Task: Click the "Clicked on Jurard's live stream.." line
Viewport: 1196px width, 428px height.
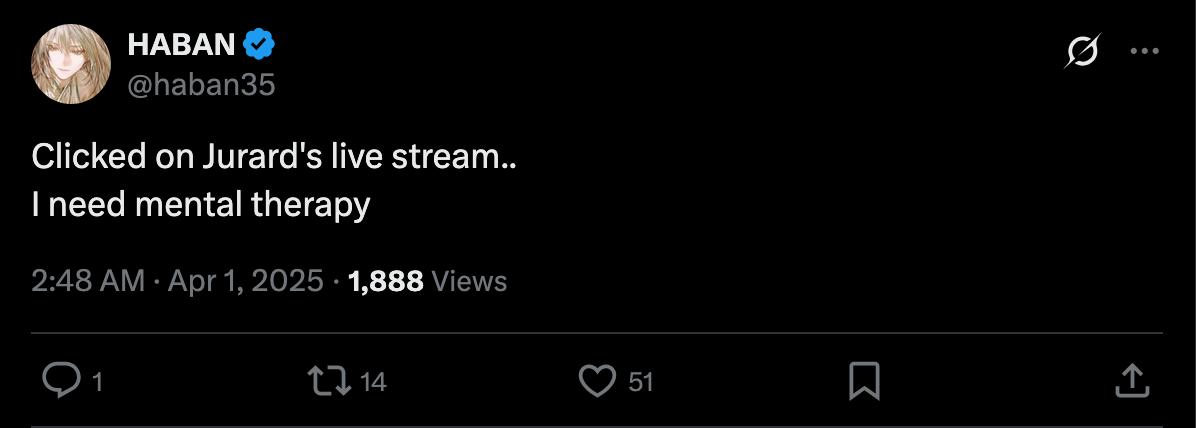Action: click(274, 157)
